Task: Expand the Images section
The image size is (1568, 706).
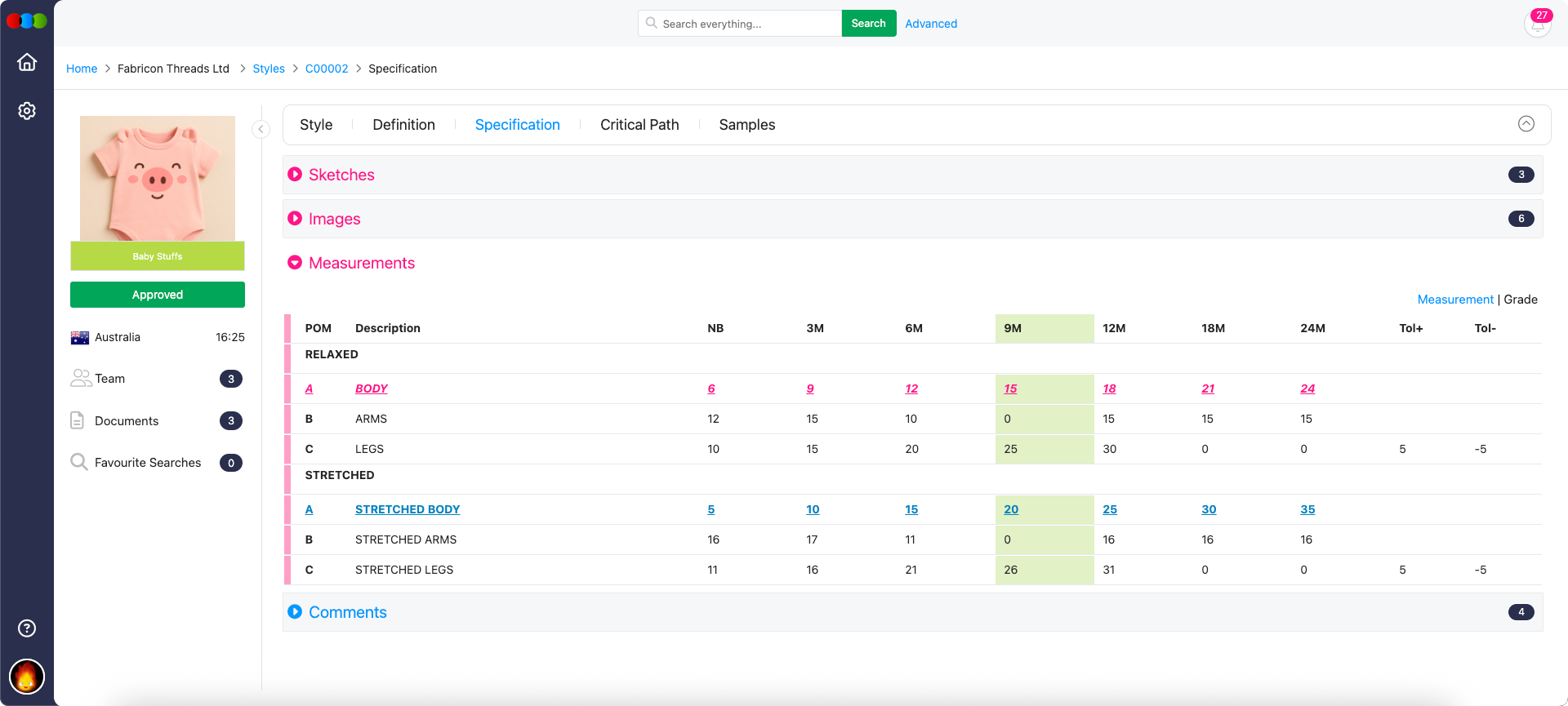Action: (x=295, y=219)
